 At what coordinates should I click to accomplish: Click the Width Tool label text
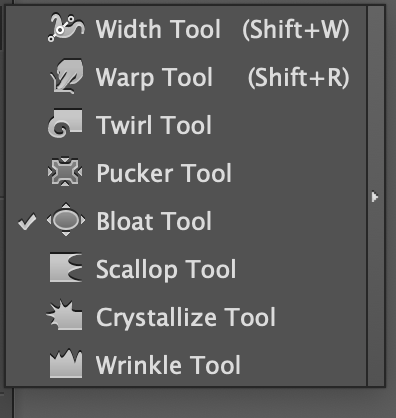[x=158, y=29]
